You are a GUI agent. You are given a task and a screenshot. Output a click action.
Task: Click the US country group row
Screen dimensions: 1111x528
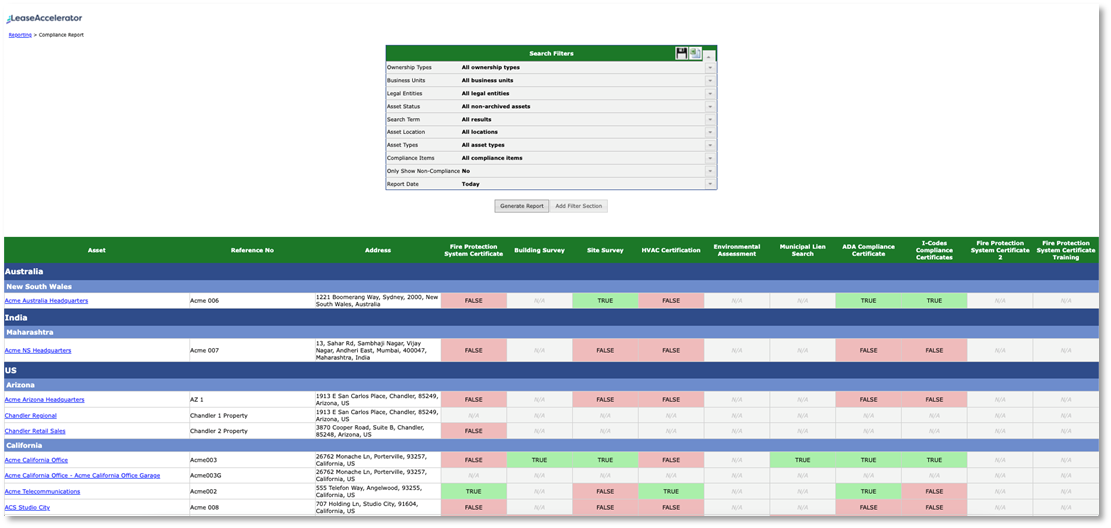(551, 370)
